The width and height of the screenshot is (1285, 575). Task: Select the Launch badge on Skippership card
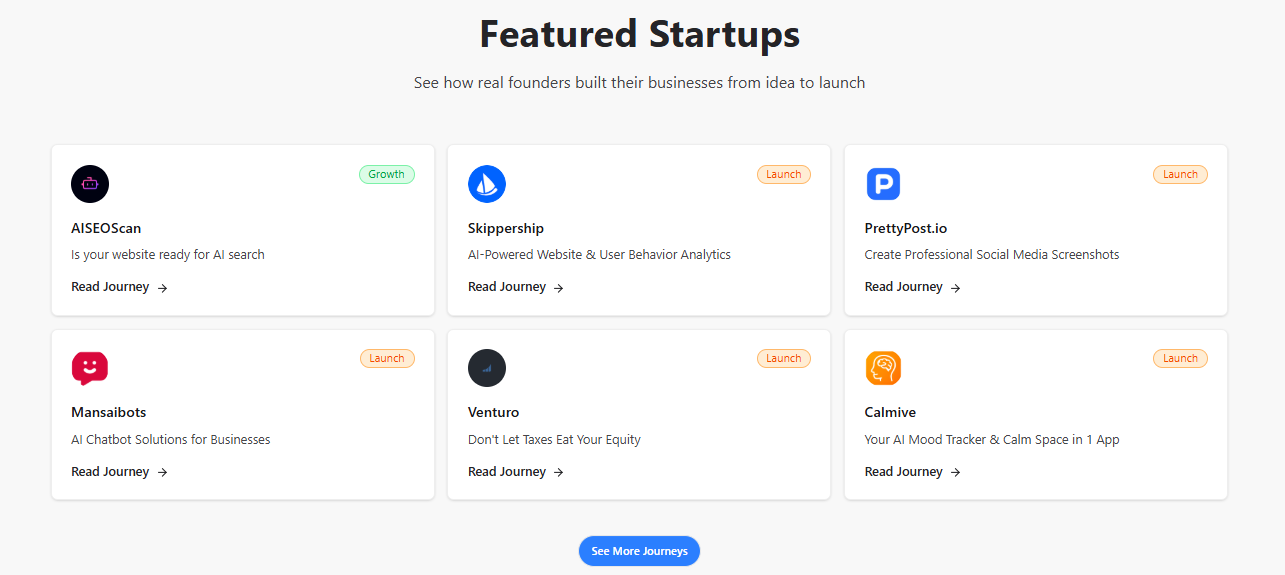pos(784,174)
